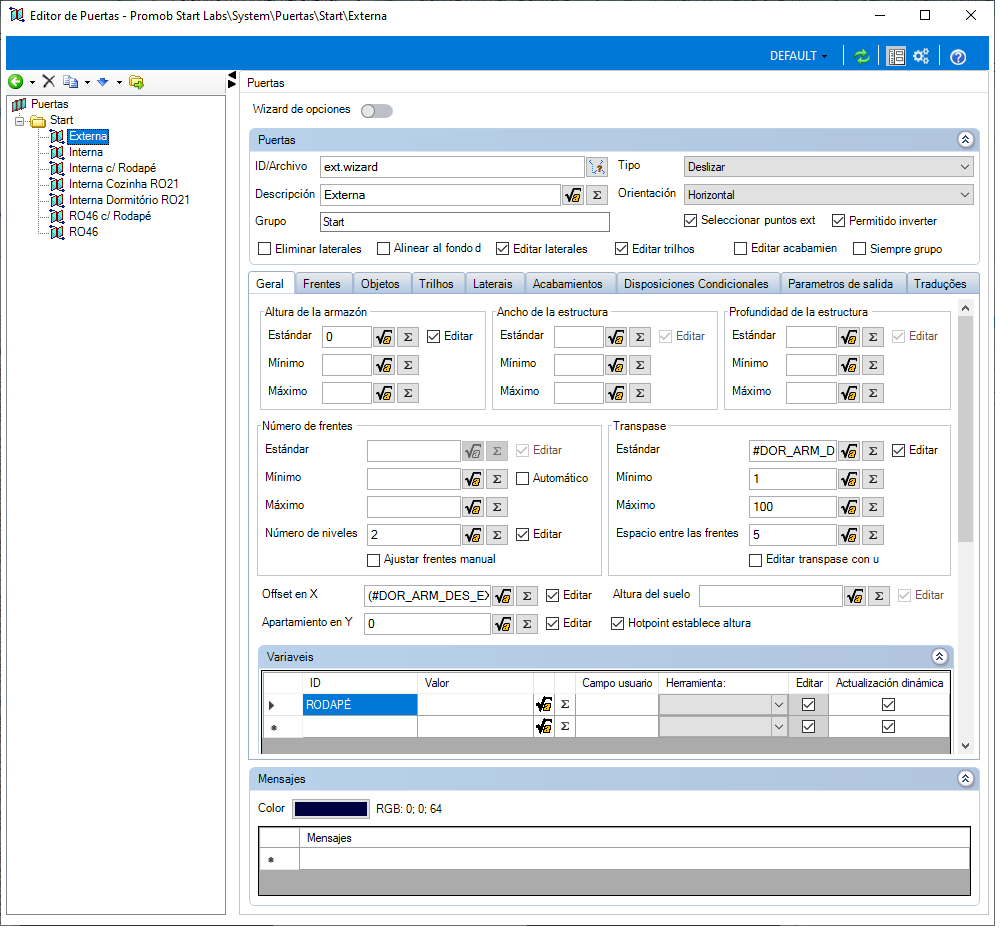The height and width of the screenshot is (934, 1000).
Task: Click into the ID/Archivo input field
Action: [x=452, y=167]
